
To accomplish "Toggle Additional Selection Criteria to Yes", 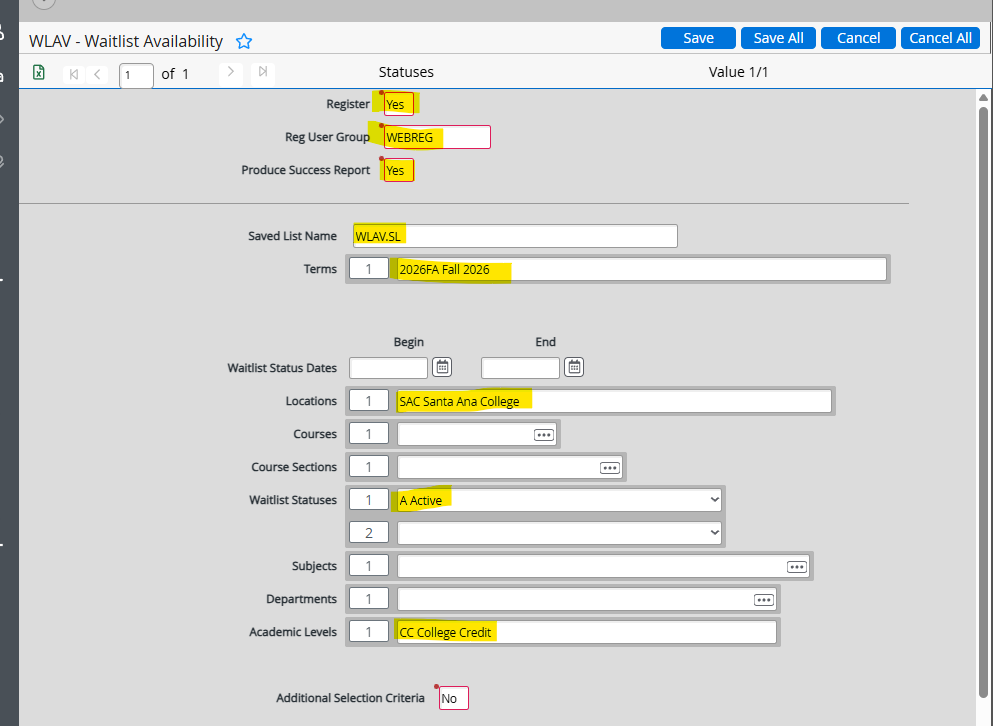I will 452,697.
